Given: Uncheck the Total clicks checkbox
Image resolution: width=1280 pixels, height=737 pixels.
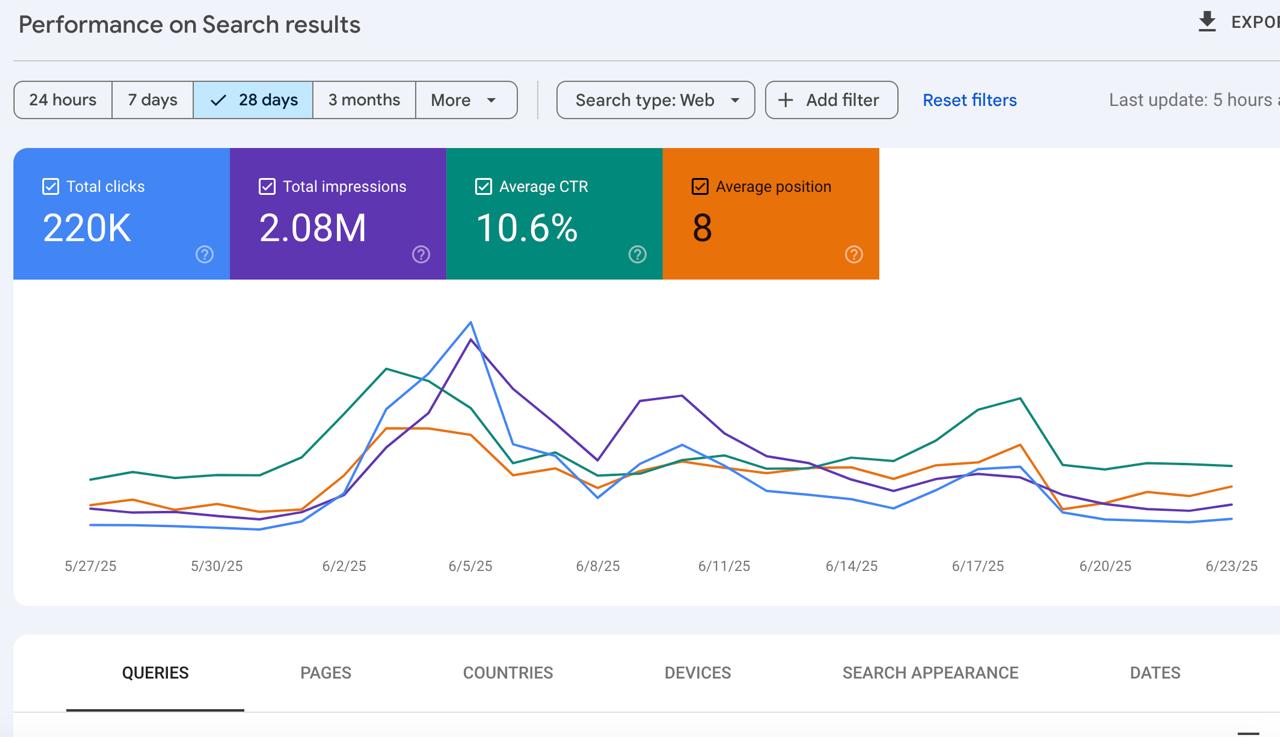Looking at the screenshot, I should click(x=51, y=187).
